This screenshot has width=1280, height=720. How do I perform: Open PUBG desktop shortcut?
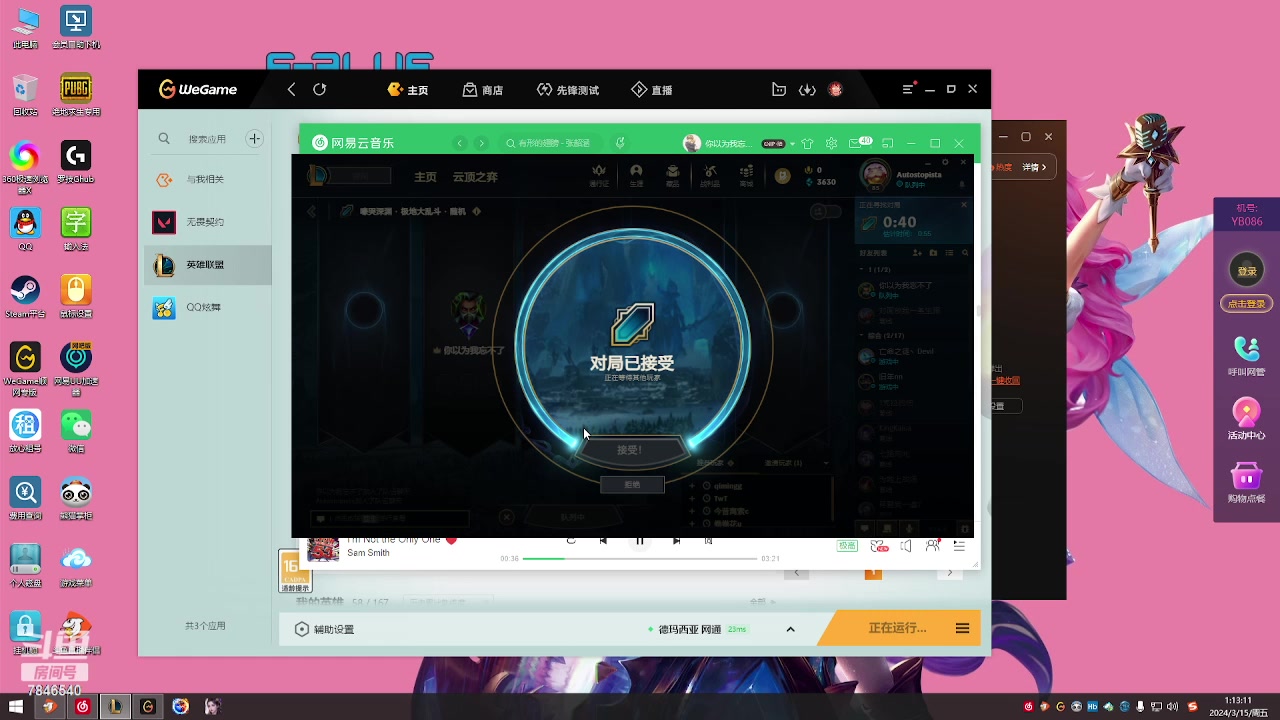click(x=76, y=95)
